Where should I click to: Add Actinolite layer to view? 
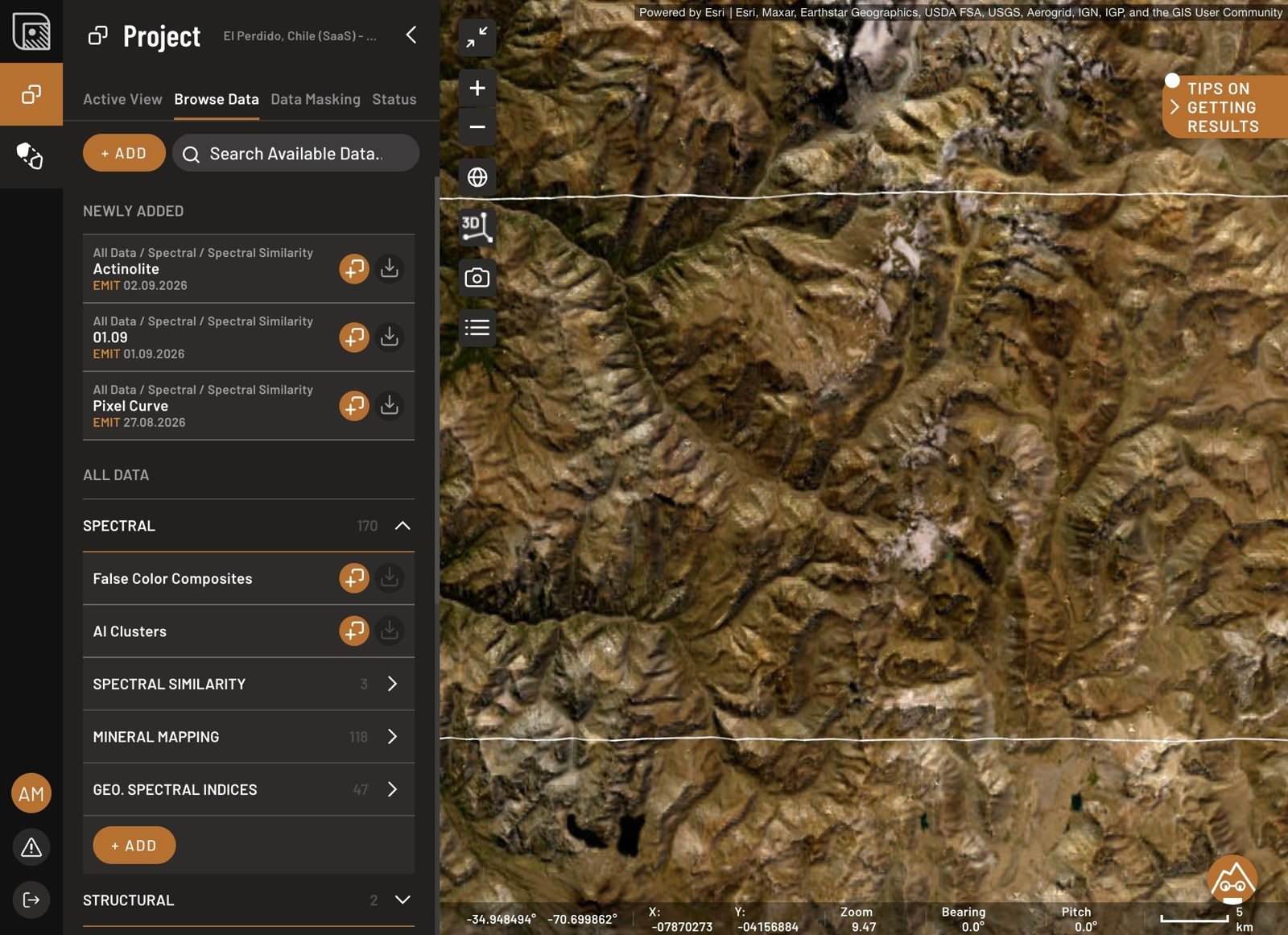tap(354, 269)
